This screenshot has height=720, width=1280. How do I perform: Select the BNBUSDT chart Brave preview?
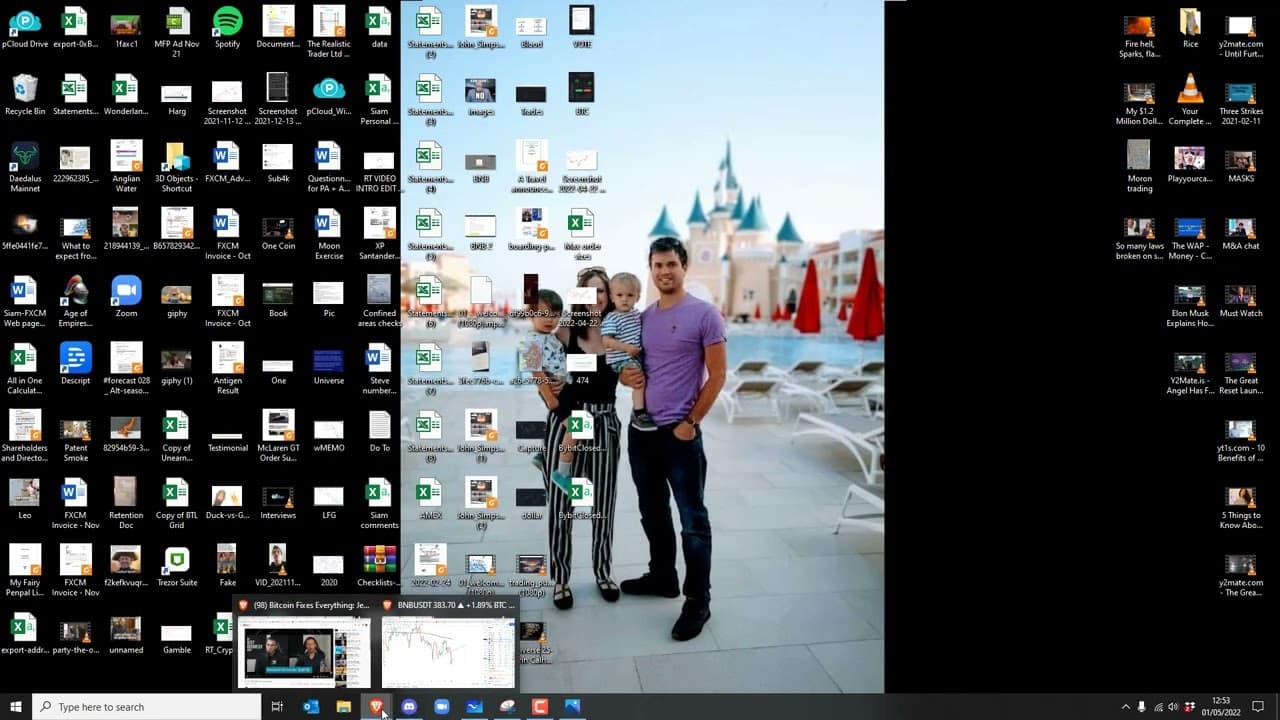click(x=448, y=643)
